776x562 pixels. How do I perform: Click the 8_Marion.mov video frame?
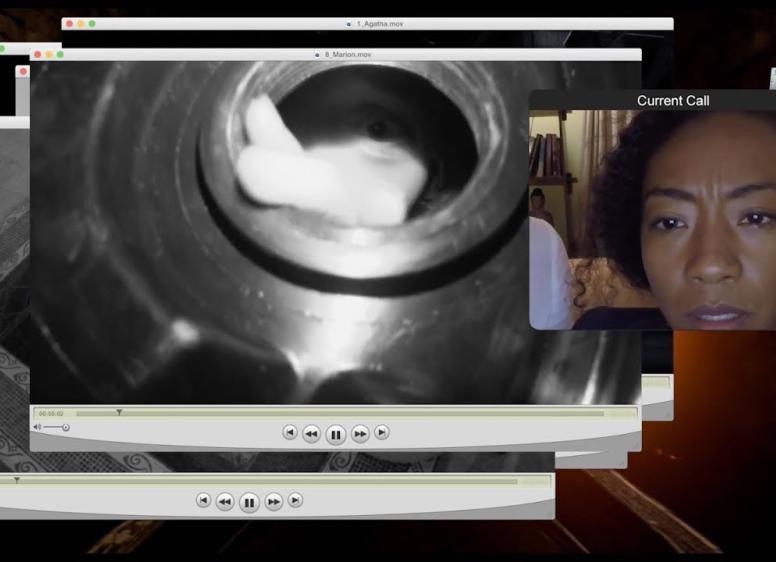point(280,233)
